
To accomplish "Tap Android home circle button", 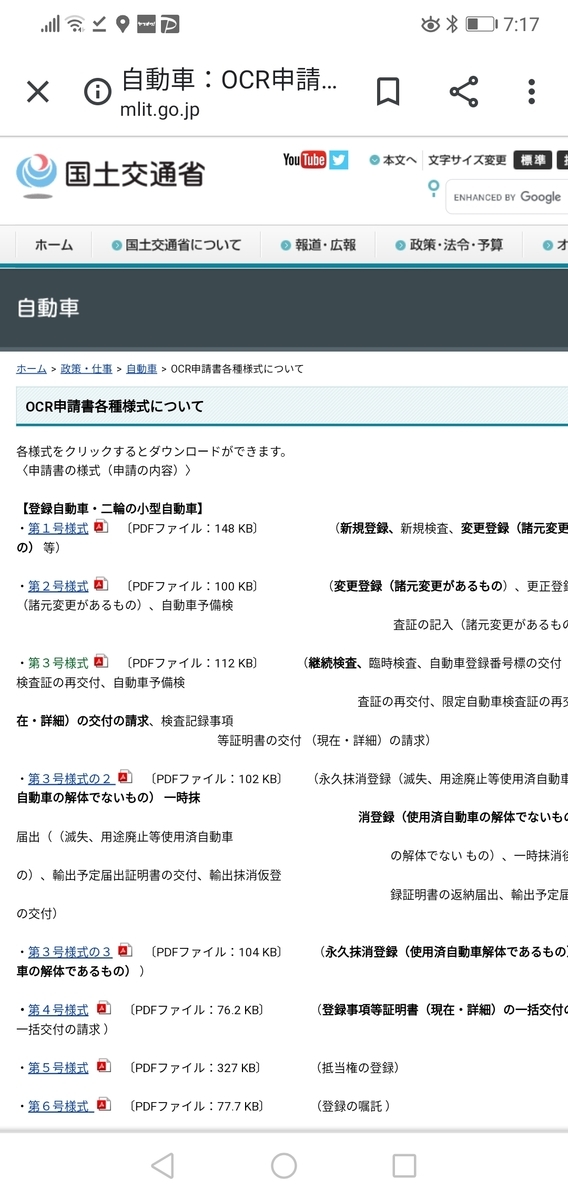I will (x=284, y=1165).
